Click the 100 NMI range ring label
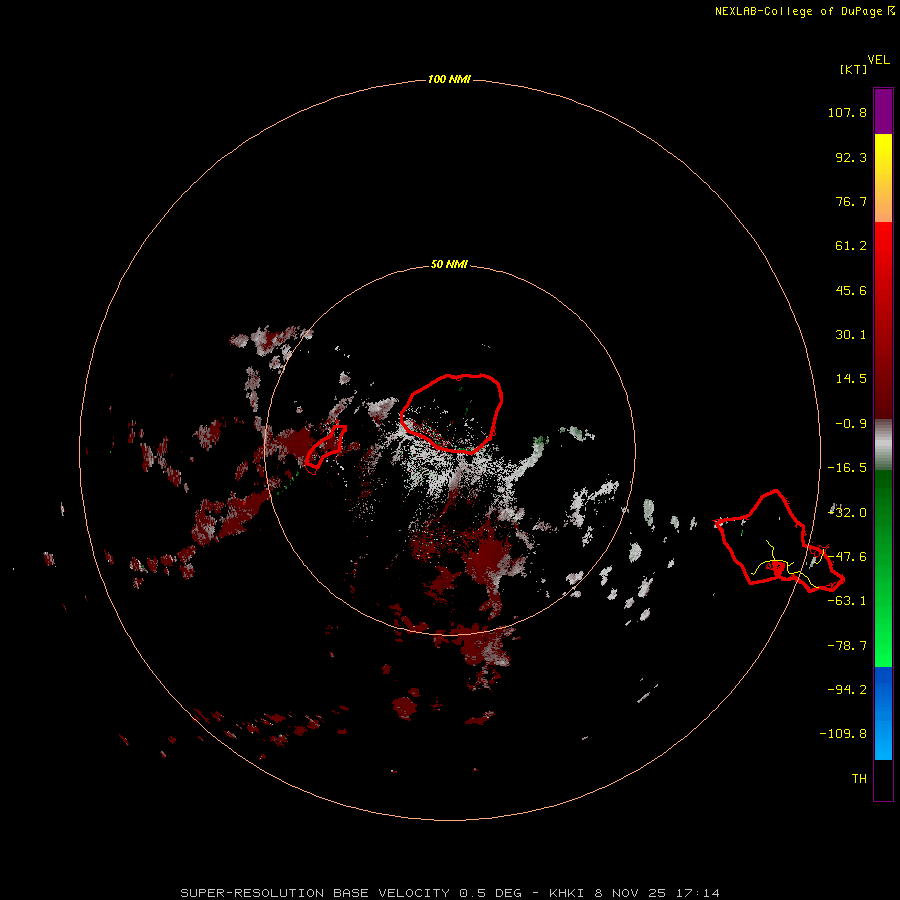The height and width of the screenshot is (900, 900). tap(449, 79)
